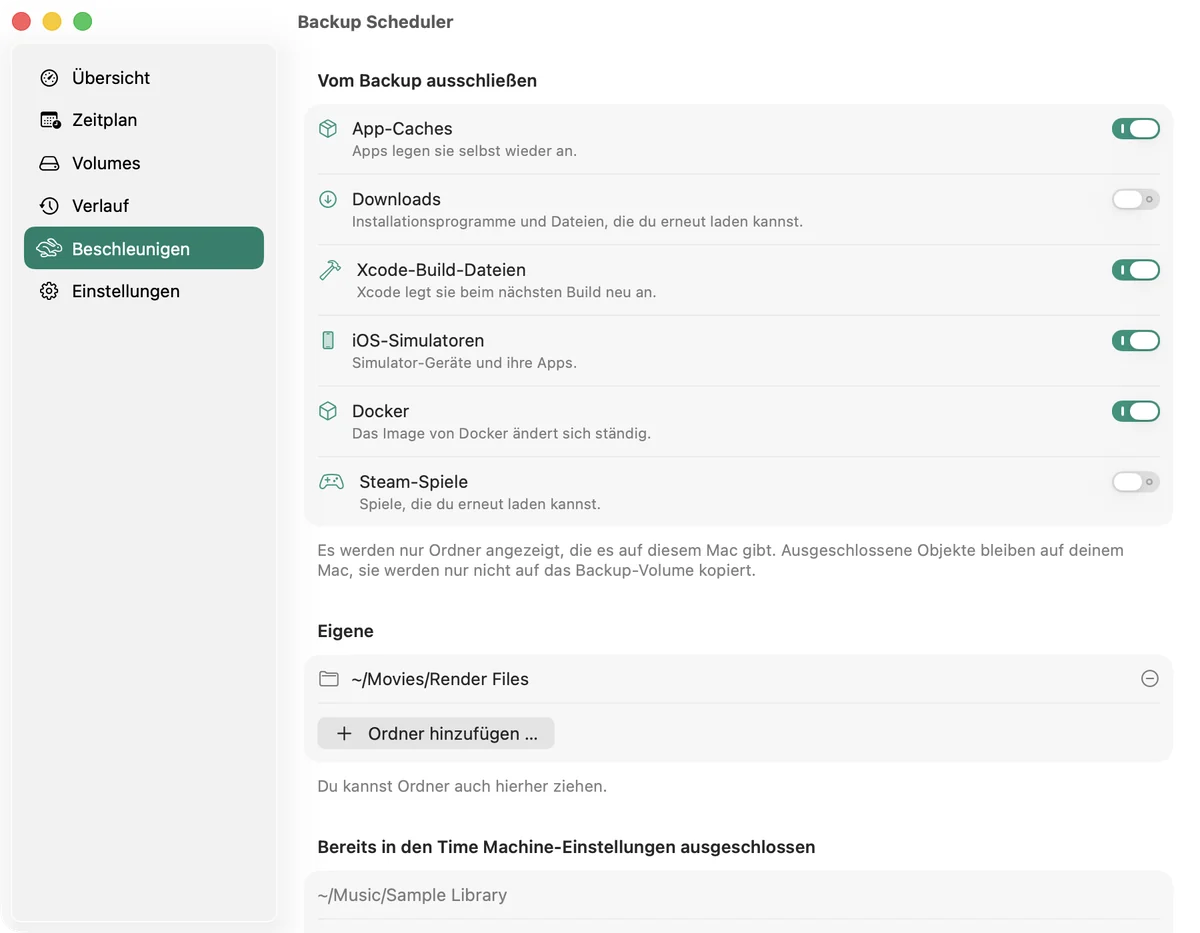
Task: Click 'Simulator-Geräte und ihre Apps.' description
Action: tap(464, 363)
